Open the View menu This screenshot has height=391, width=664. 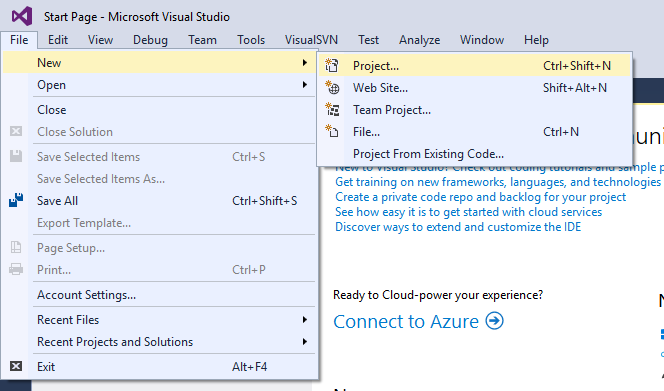[100, 40]
